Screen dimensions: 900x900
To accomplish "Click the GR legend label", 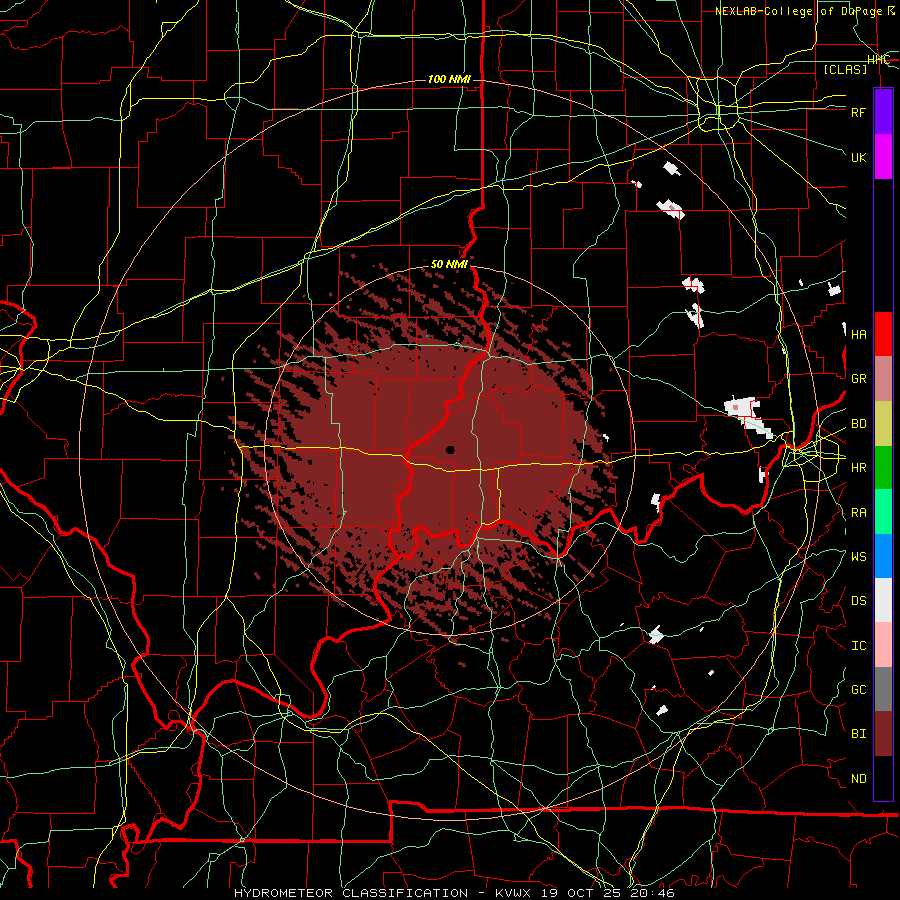I will point(859,379).
